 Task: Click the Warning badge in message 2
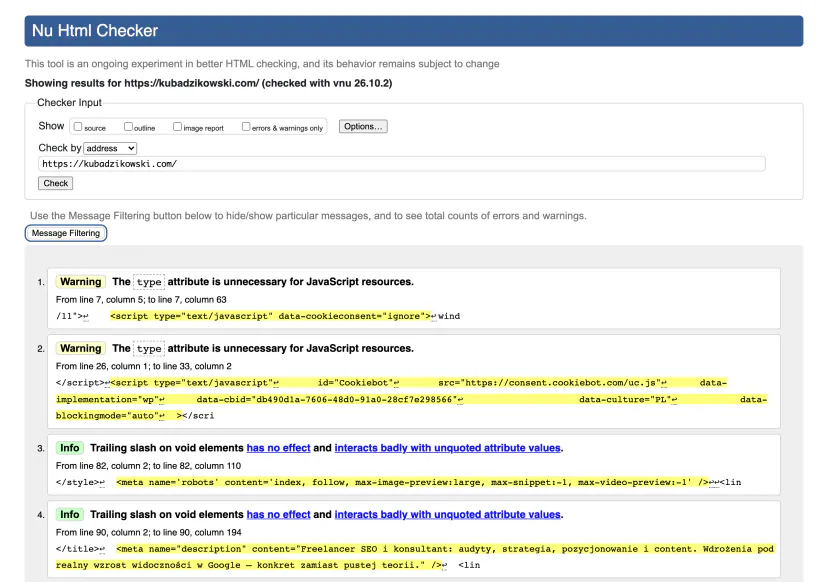(x=81, y=349)
